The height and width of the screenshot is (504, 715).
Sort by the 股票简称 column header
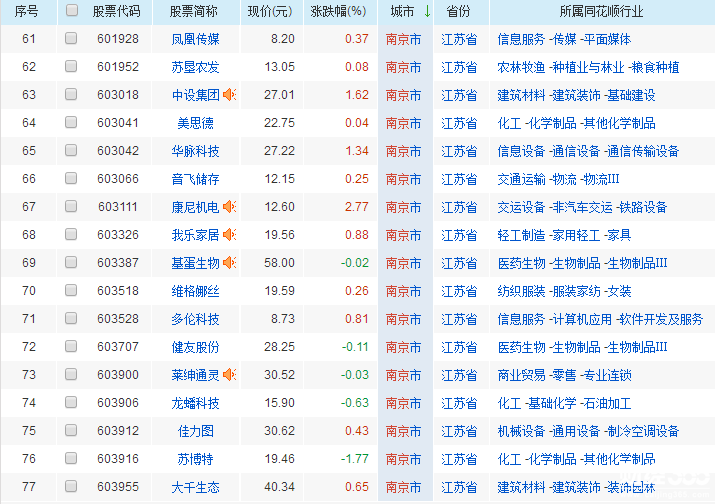pos(194,11)
